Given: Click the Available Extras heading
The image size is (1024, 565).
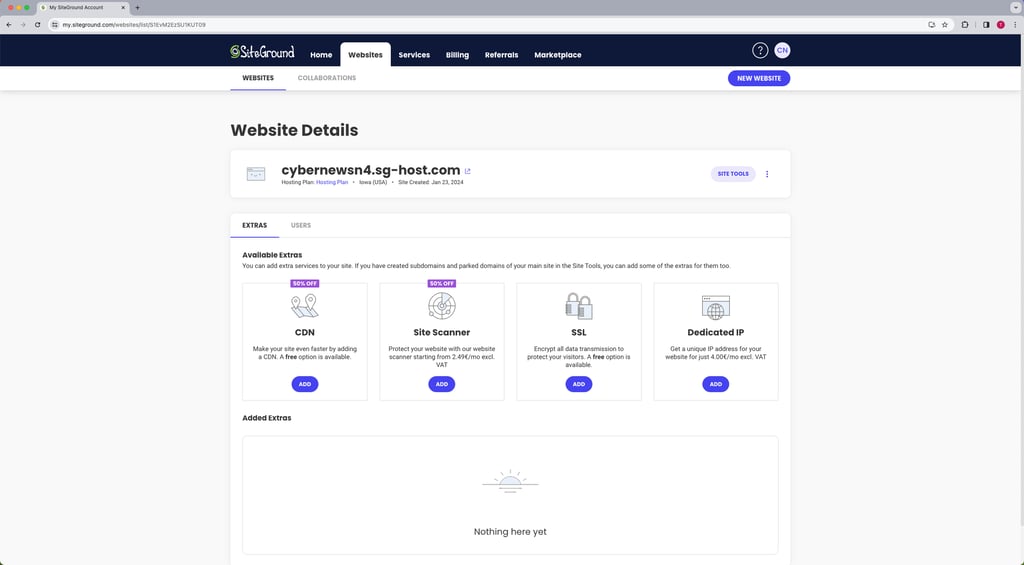Looking at the screenshot, I should point(272,255).
